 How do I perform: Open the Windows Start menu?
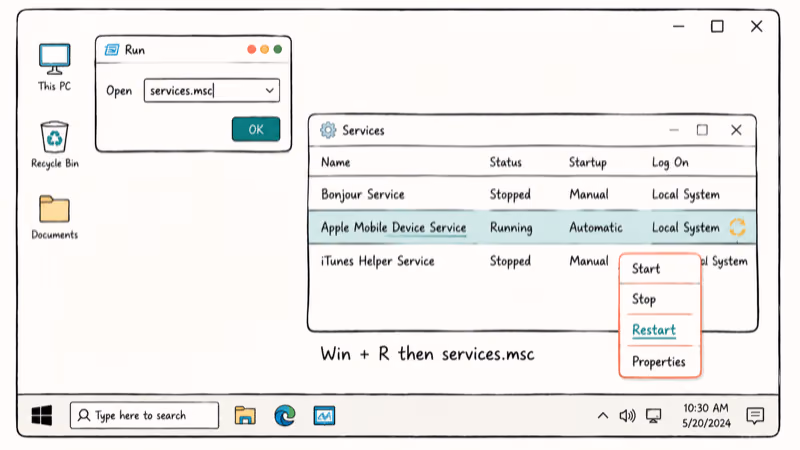point(42,415)
